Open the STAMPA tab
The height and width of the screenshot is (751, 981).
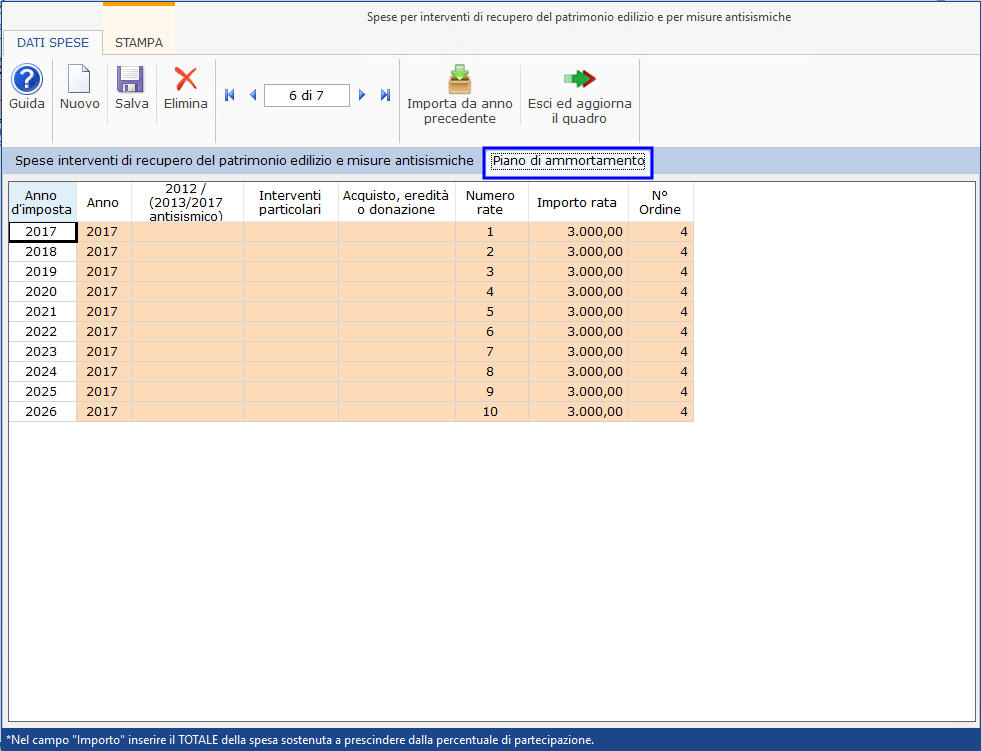point(139,43)
